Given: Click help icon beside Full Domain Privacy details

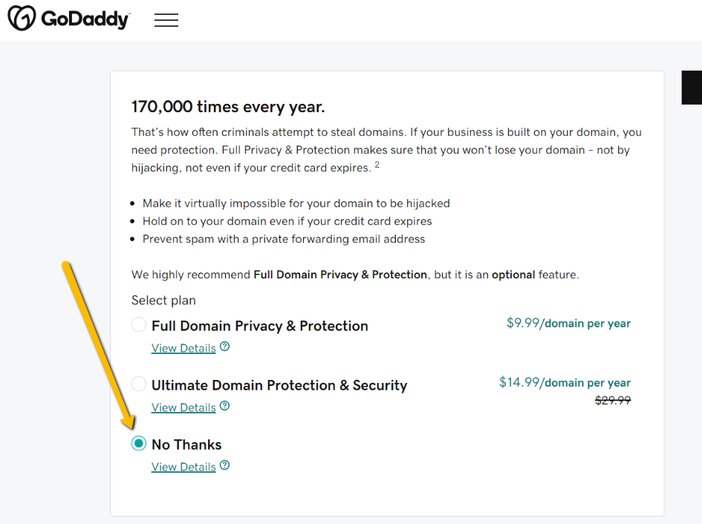Looking at the screenshot, I should [225, 346].
